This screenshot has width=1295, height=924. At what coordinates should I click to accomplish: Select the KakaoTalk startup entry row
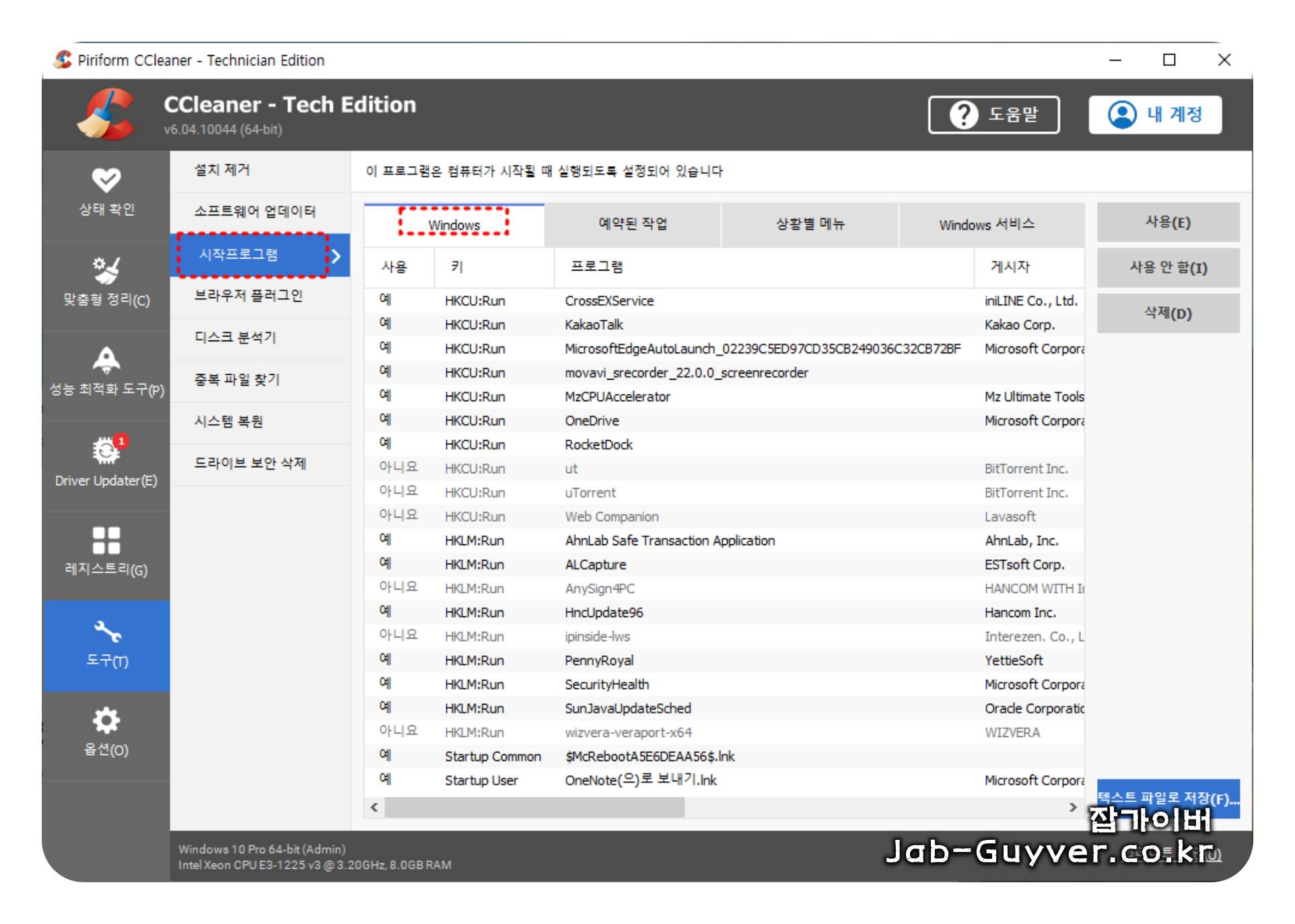(594, 324)
